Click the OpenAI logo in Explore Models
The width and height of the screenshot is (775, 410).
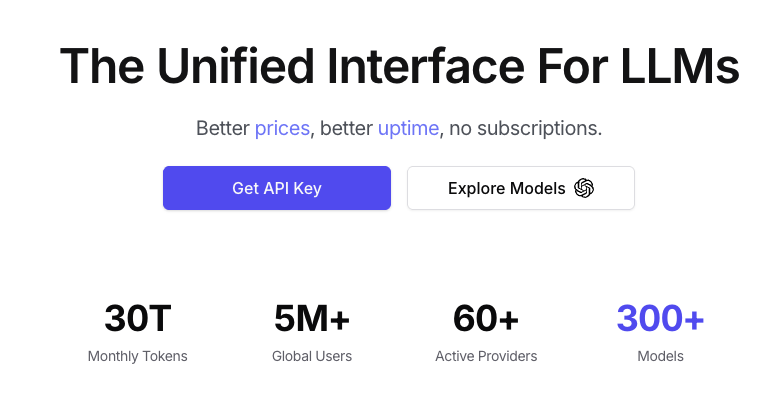point(584,188)
